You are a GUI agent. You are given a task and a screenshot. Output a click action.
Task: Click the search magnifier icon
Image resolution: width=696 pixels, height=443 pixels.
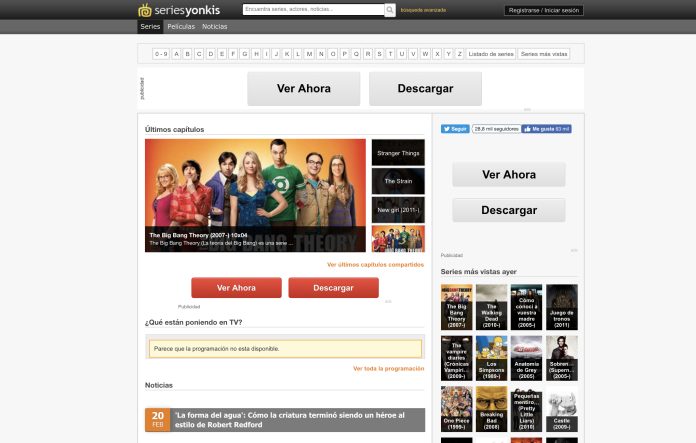(x=390, y=10)
